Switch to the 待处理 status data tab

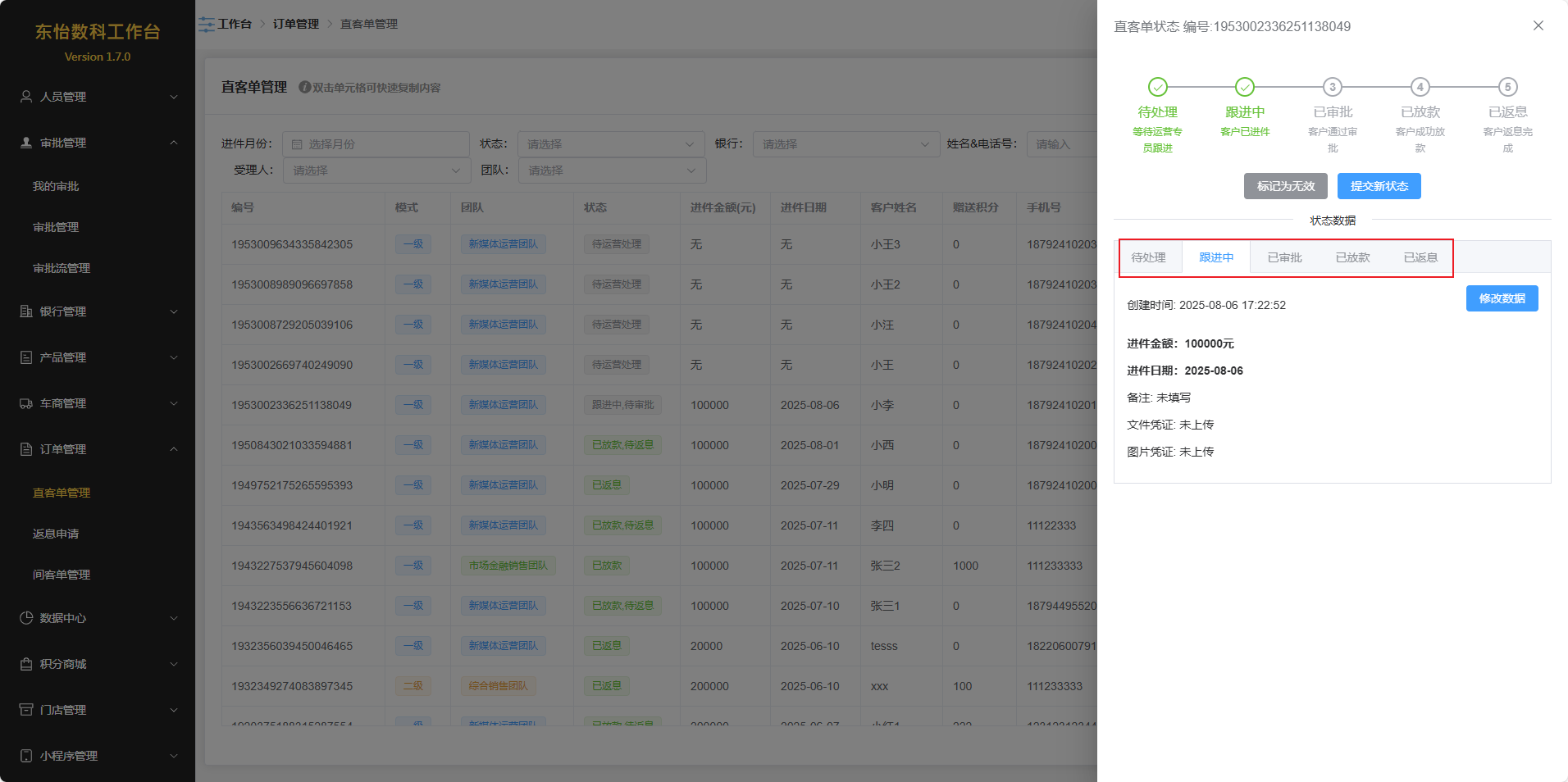pos(1148,257)
